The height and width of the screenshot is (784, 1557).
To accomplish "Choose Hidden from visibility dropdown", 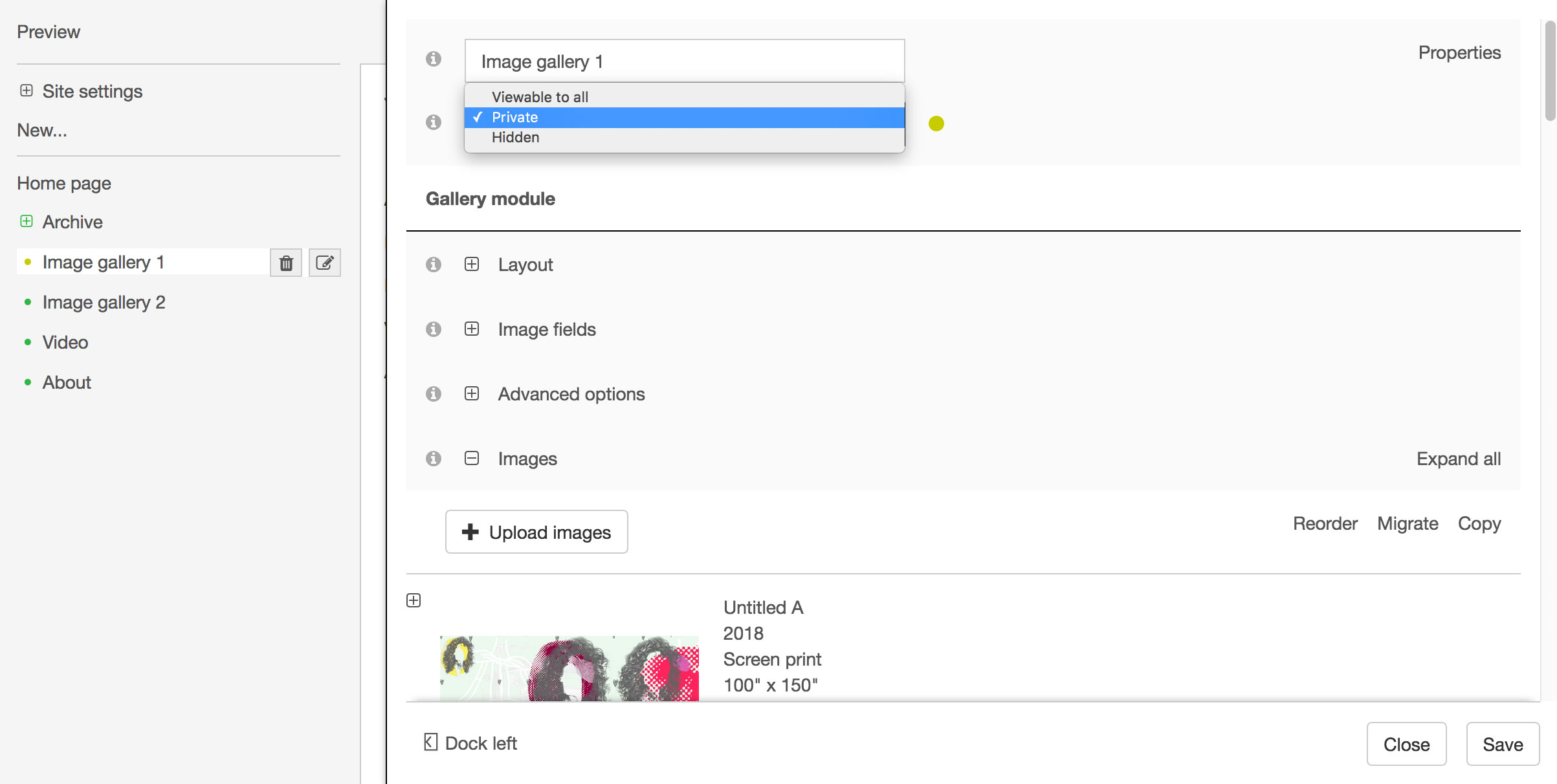I will coord(515,137).
